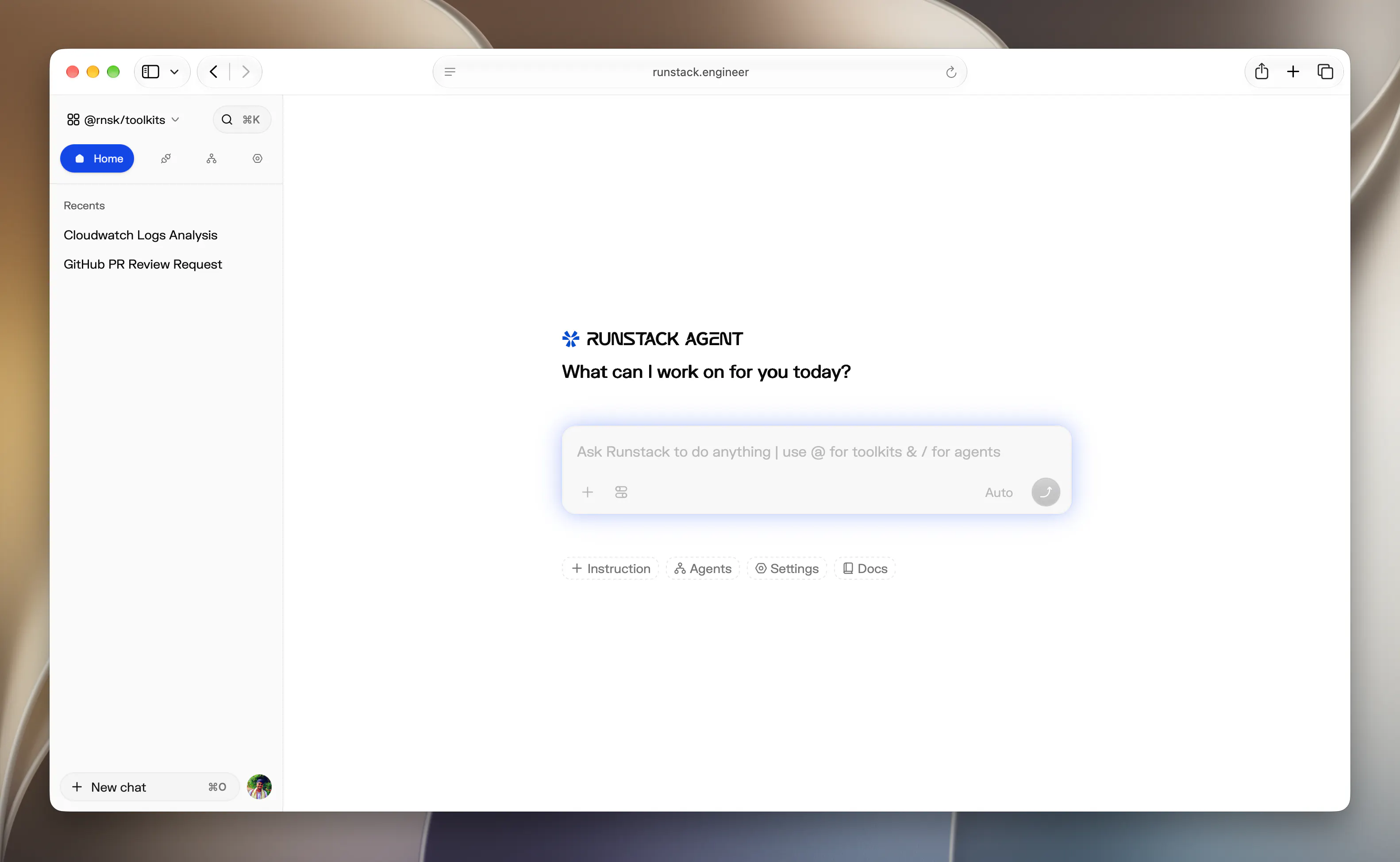Start a New chat

pos(150,787)
